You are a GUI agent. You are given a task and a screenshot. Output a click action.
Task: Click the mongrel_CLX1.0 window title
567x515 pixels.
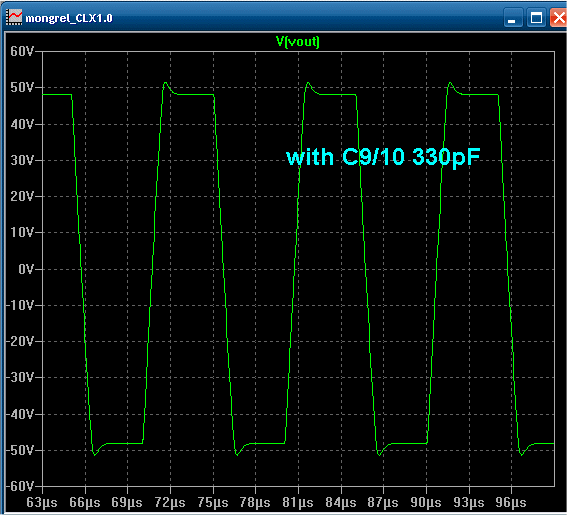[69, 18]
